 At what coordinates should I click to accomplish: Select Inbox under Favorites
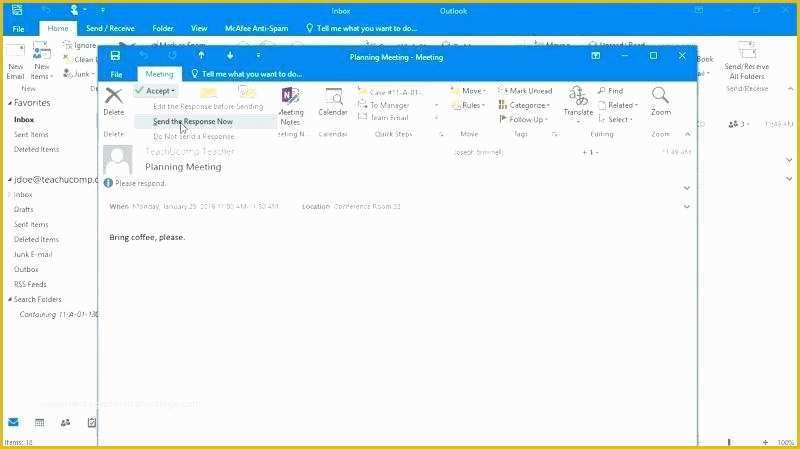click(24, 119)
